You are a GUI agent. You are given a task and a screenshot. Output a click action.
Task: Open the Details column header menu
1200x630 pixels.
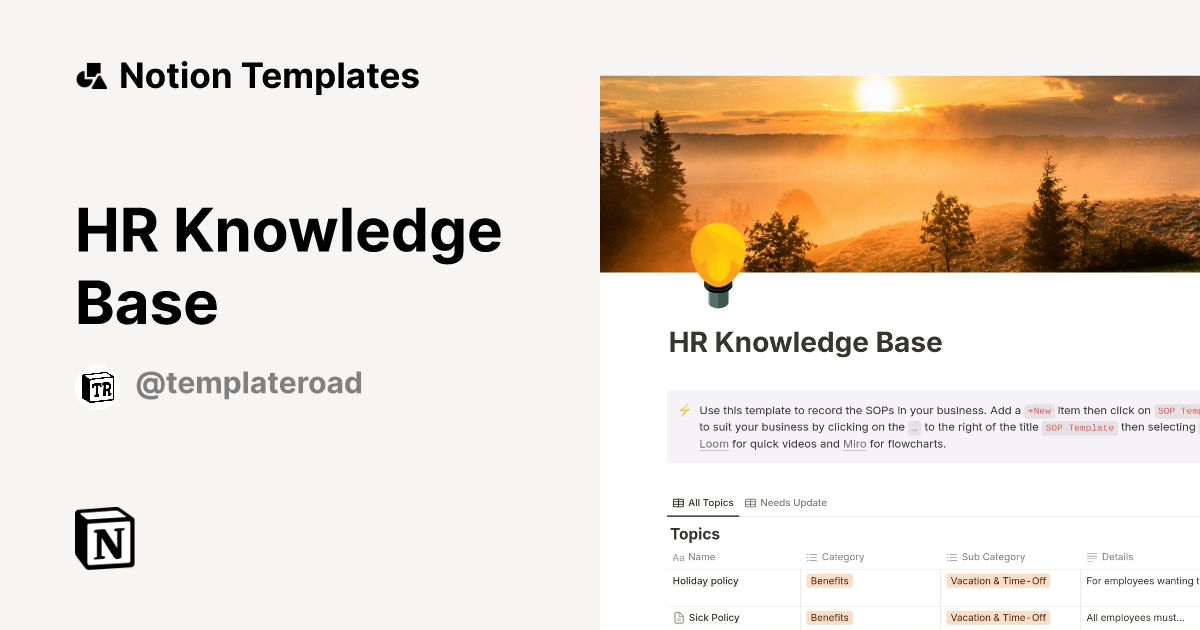coord(1118,557)
